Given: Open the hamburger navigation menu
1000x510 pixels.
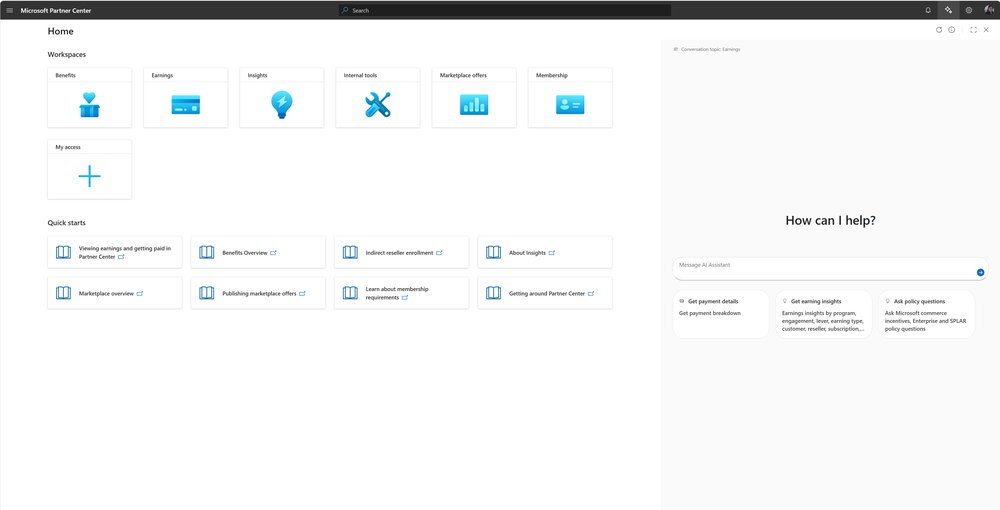Looking at the screenshot, I should click(x=10, y=10).
